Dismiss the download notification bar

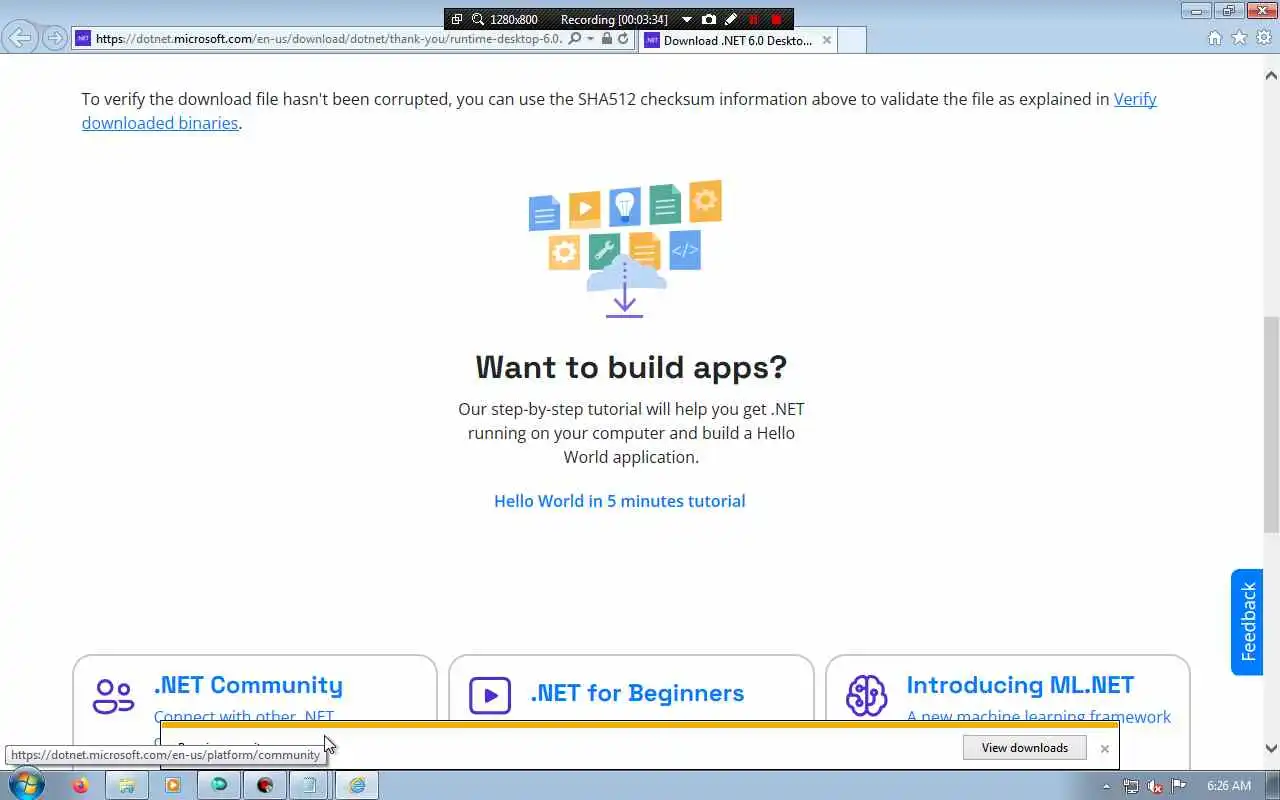click(1104, 748)
